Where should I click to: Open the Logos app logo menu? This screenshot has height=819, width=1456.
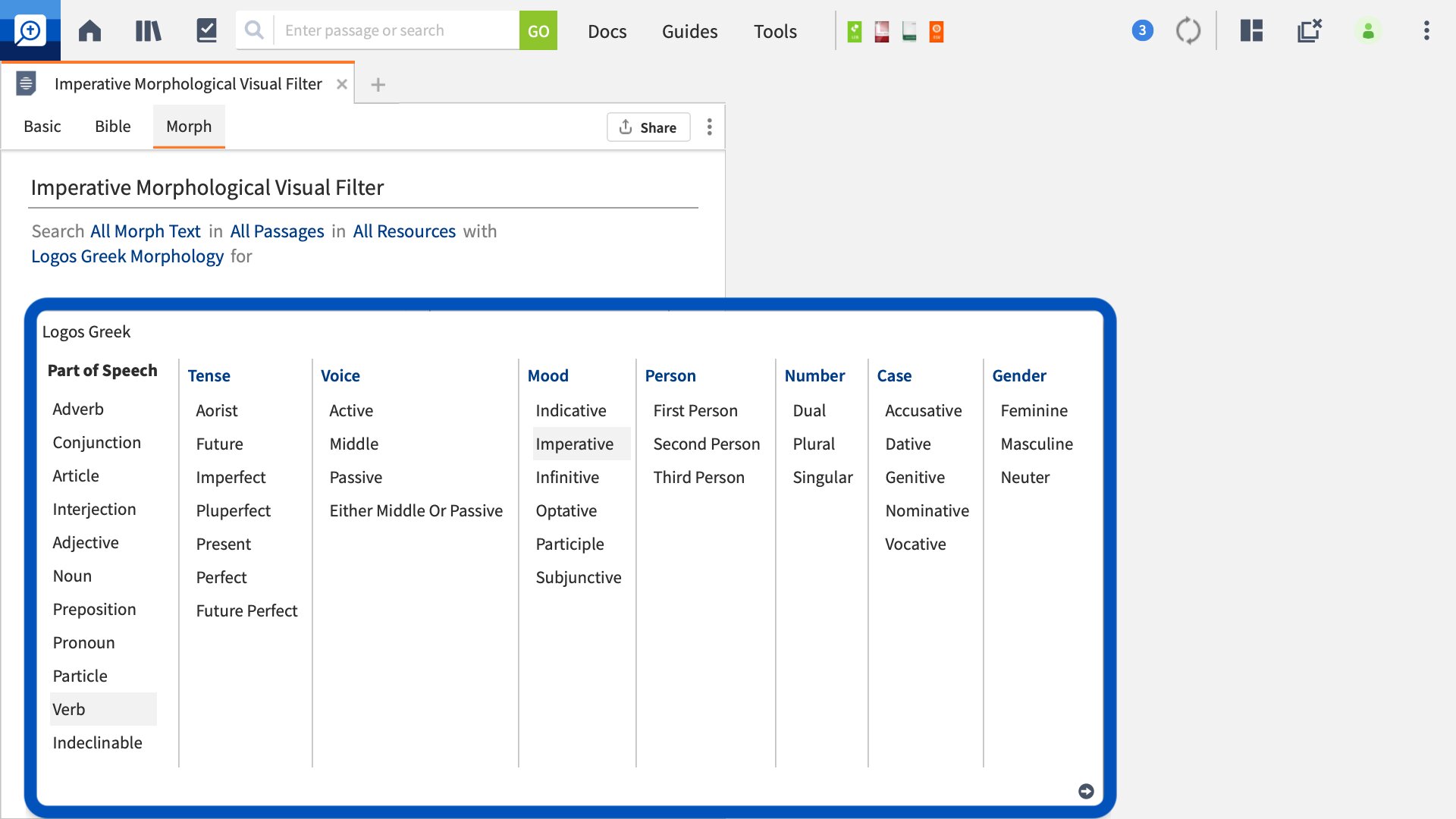click(x=30, y=30)
